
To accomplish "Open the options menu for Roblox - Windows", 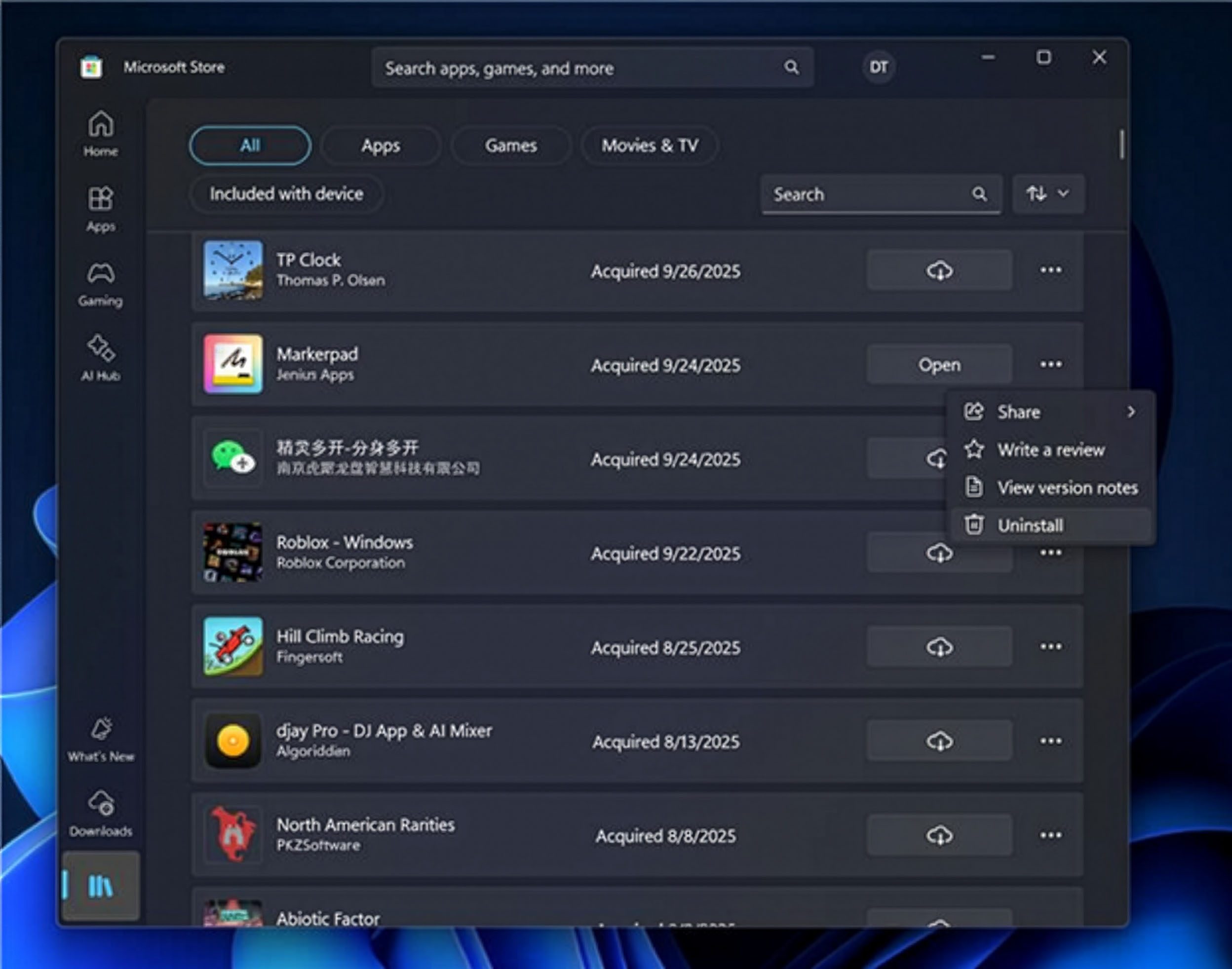I will pos(1050,553).
